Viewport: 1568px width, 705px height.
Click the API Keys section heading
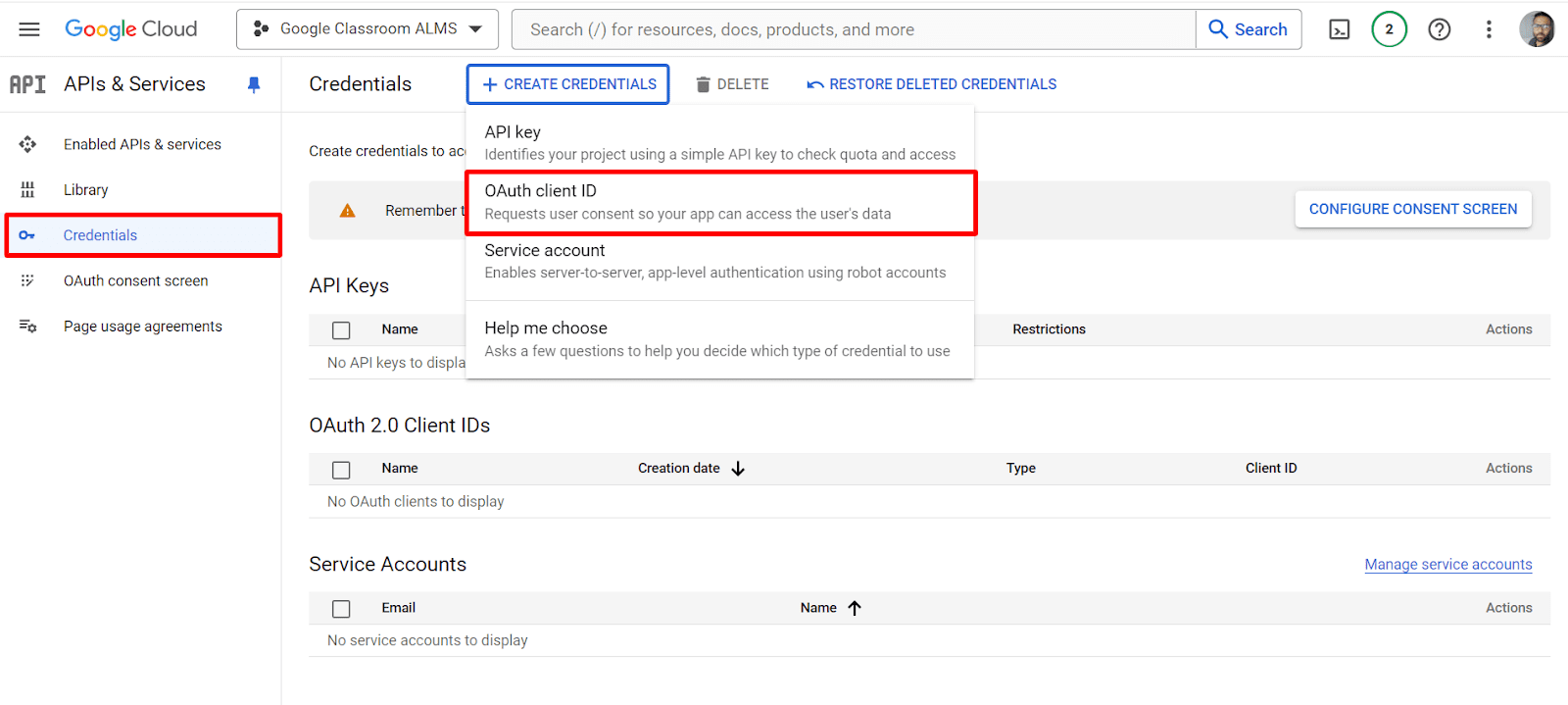[x=349, y=285]
